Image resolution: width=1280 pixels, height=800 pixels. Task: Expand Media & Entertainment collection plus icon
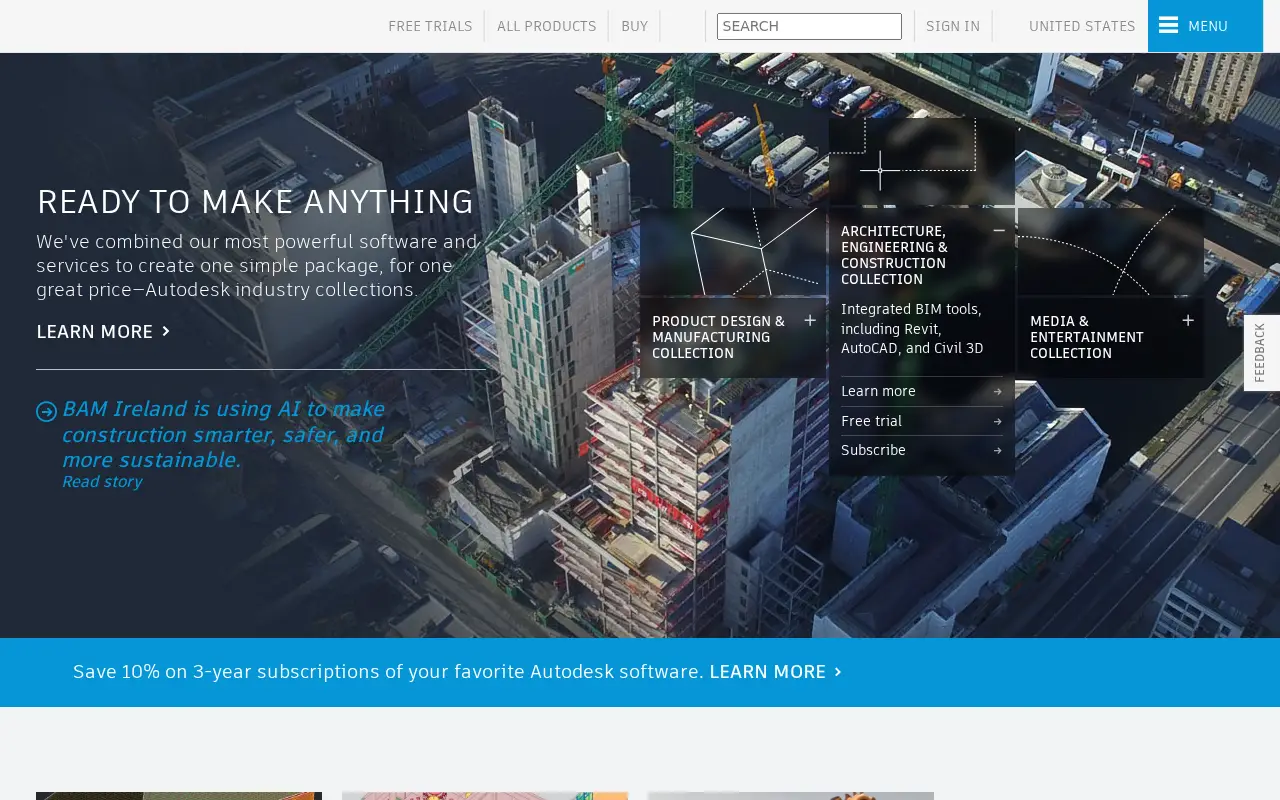pos(1188,321)
